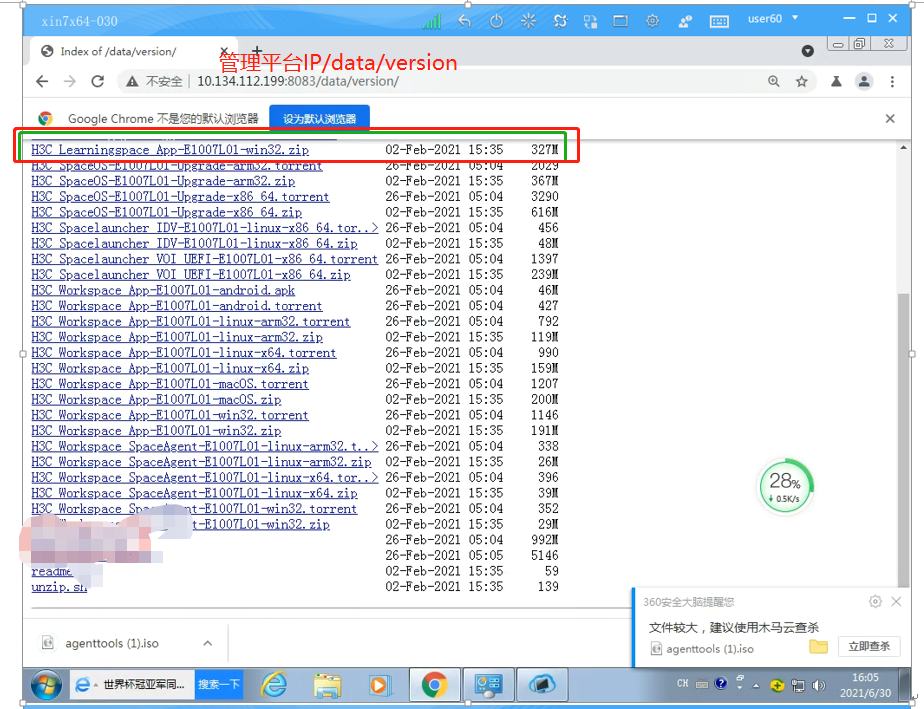The height and width of the screenshot is (709, 924).
Task: Click the not secure warning icon
Action: point(132,81)
